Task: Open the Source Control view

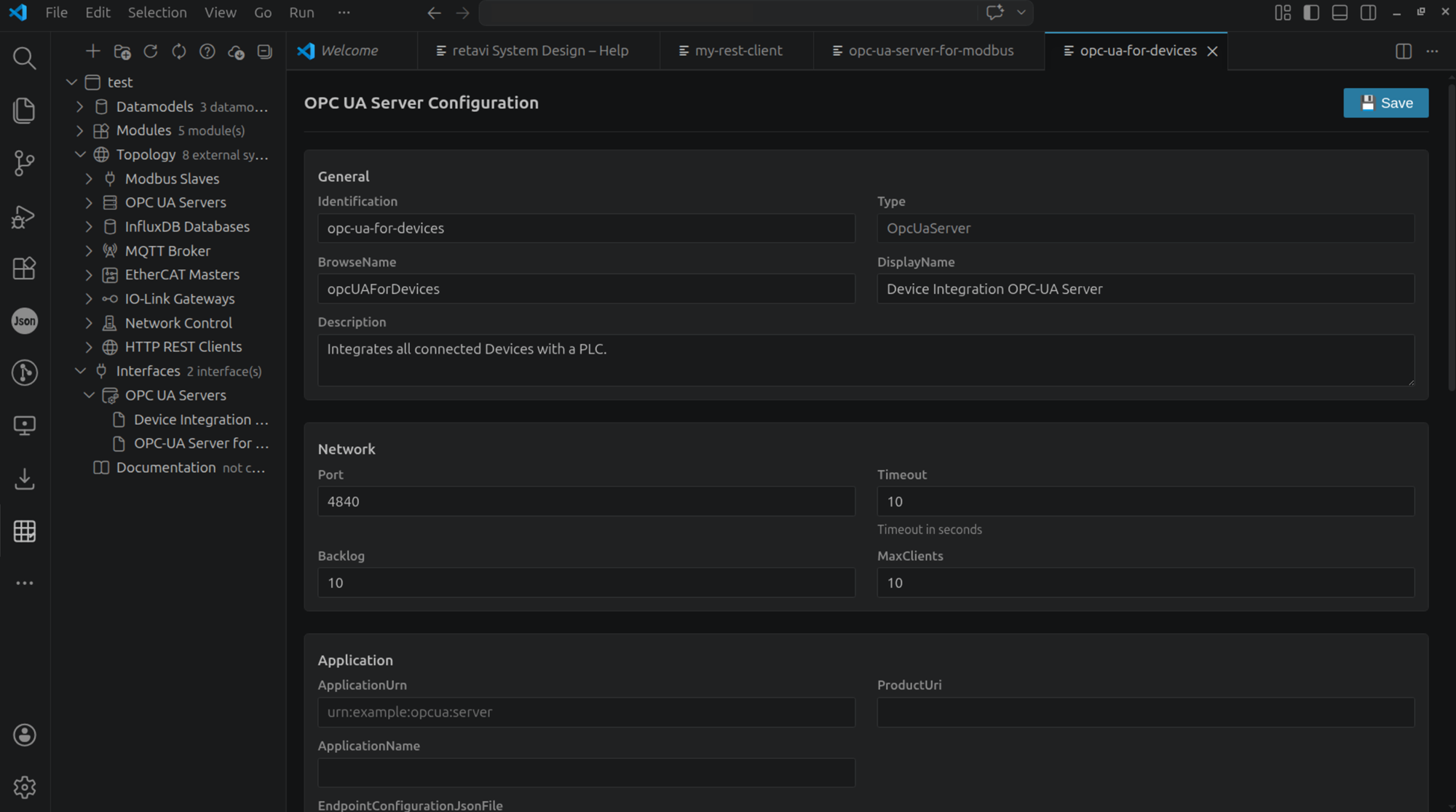Action: click(x=25, y=163)
